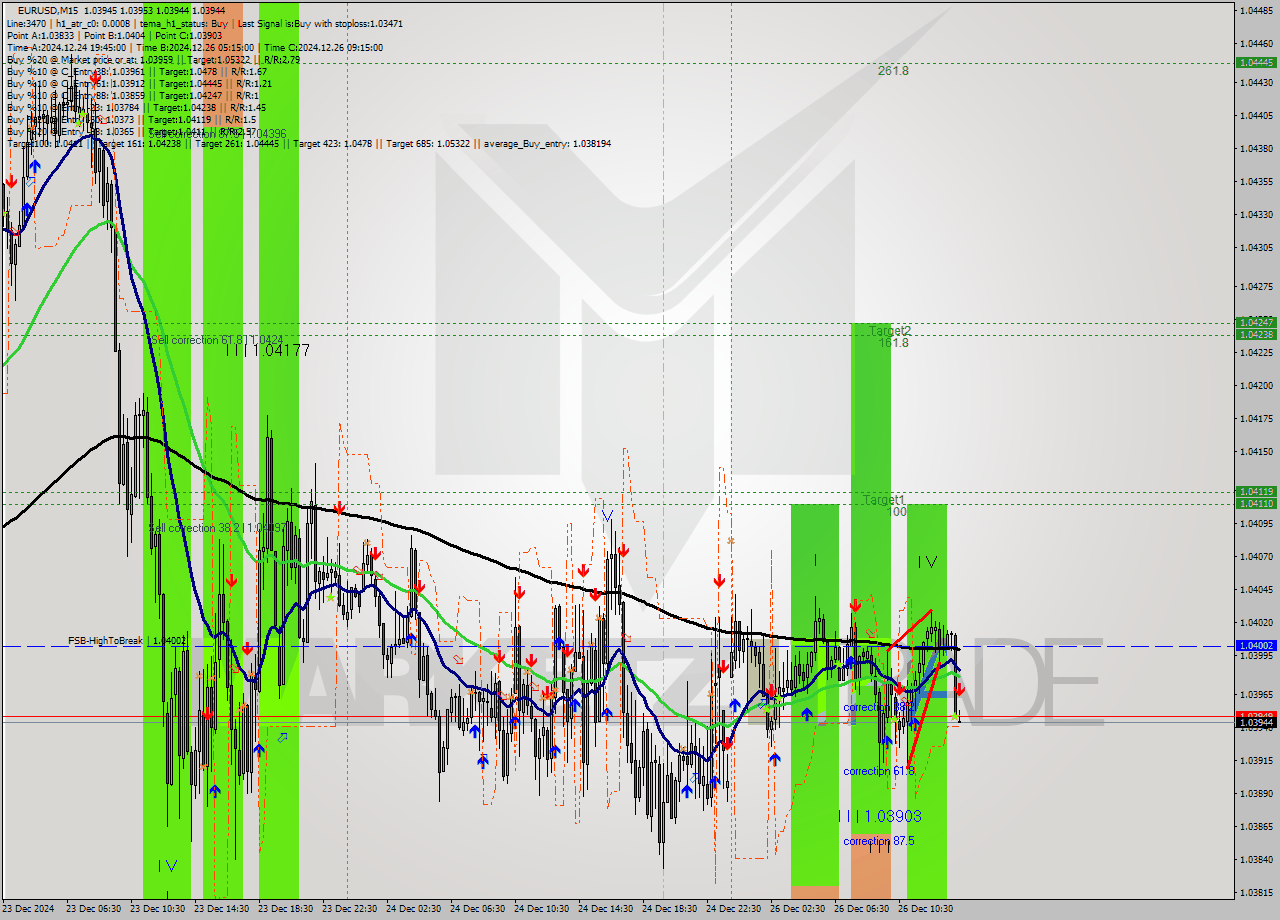
Task: Click the '24 Dec 10:30' time label
Action: (541, 909)
